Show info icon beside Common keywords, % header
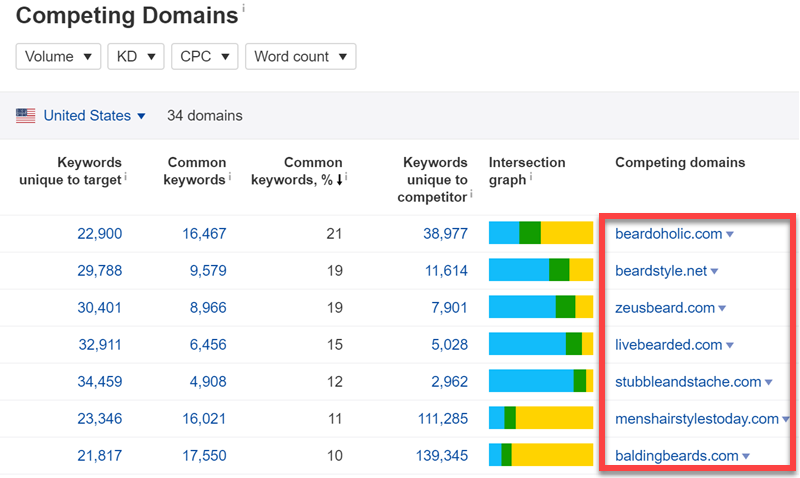The image size is (800, 478). coord(346,176)
